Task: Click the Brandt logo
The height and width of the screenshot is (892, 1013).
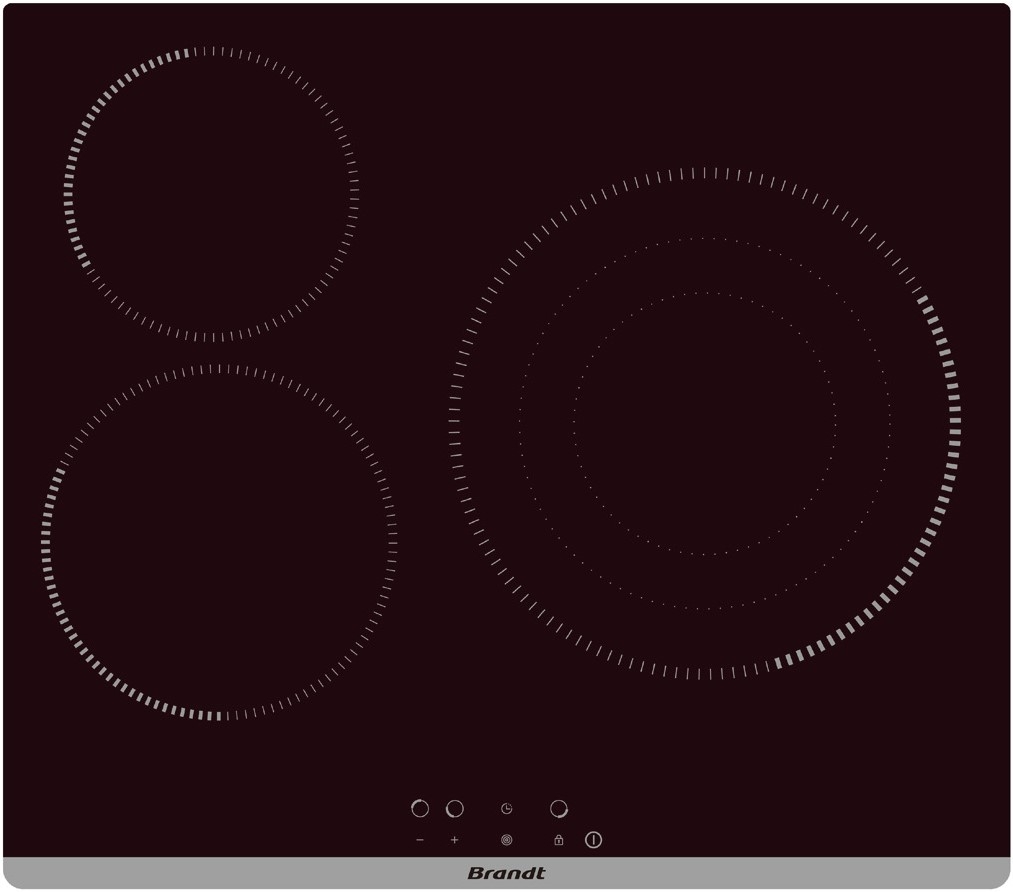Action: pos(506,873)
